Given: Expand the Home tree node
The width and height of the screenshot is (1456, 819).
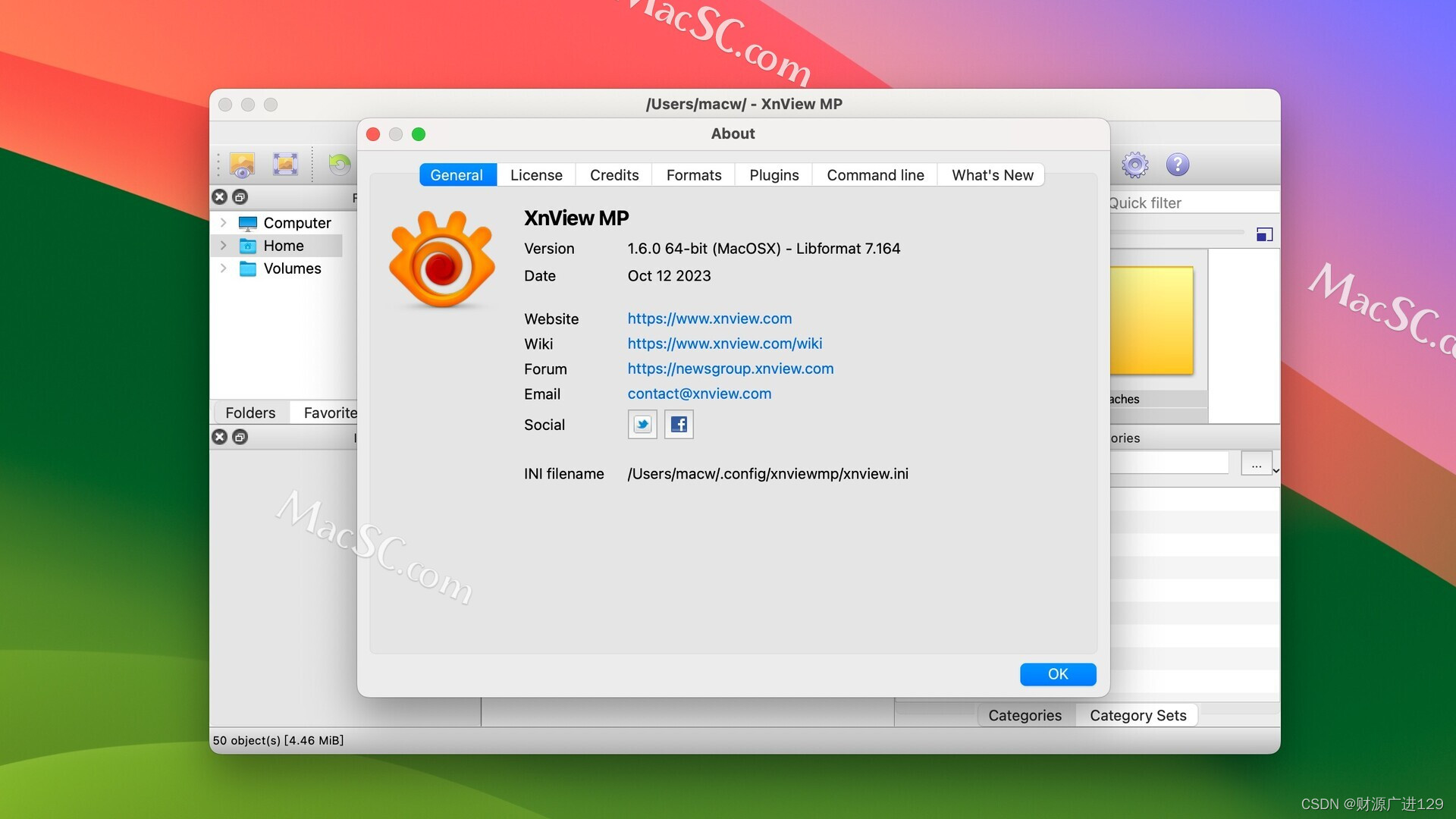Looking at the screenshot, I should [x=223, y=246].
